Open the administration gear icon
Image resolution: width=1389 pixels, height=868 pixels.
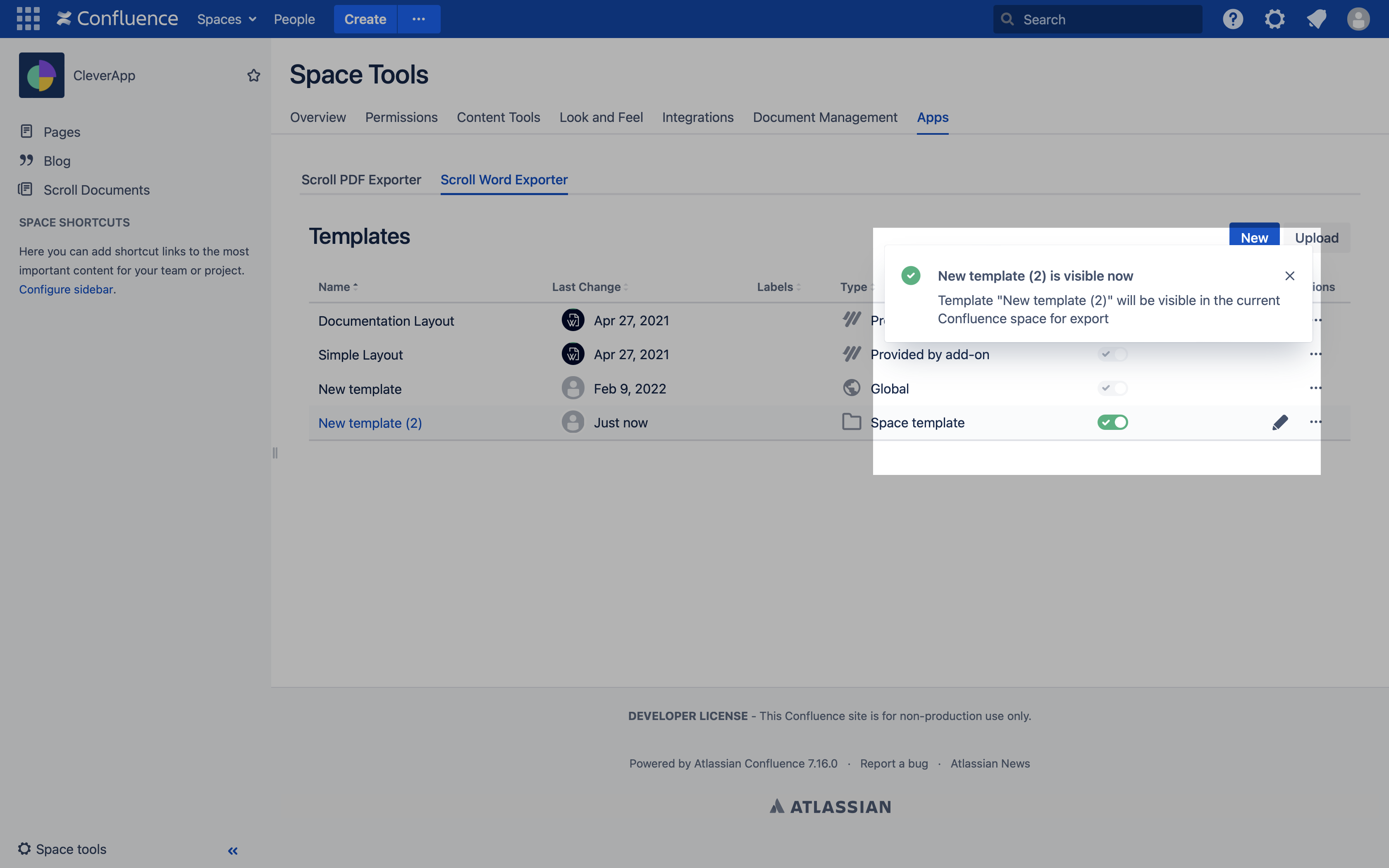point(1274,19)
